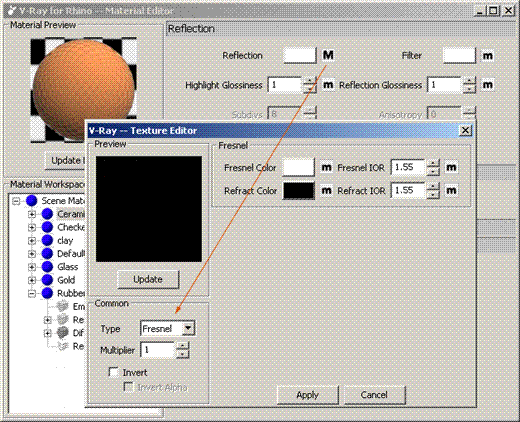Click the orange sphere material preview
Viewport: 520px width, 422px height.
point(84,90)
